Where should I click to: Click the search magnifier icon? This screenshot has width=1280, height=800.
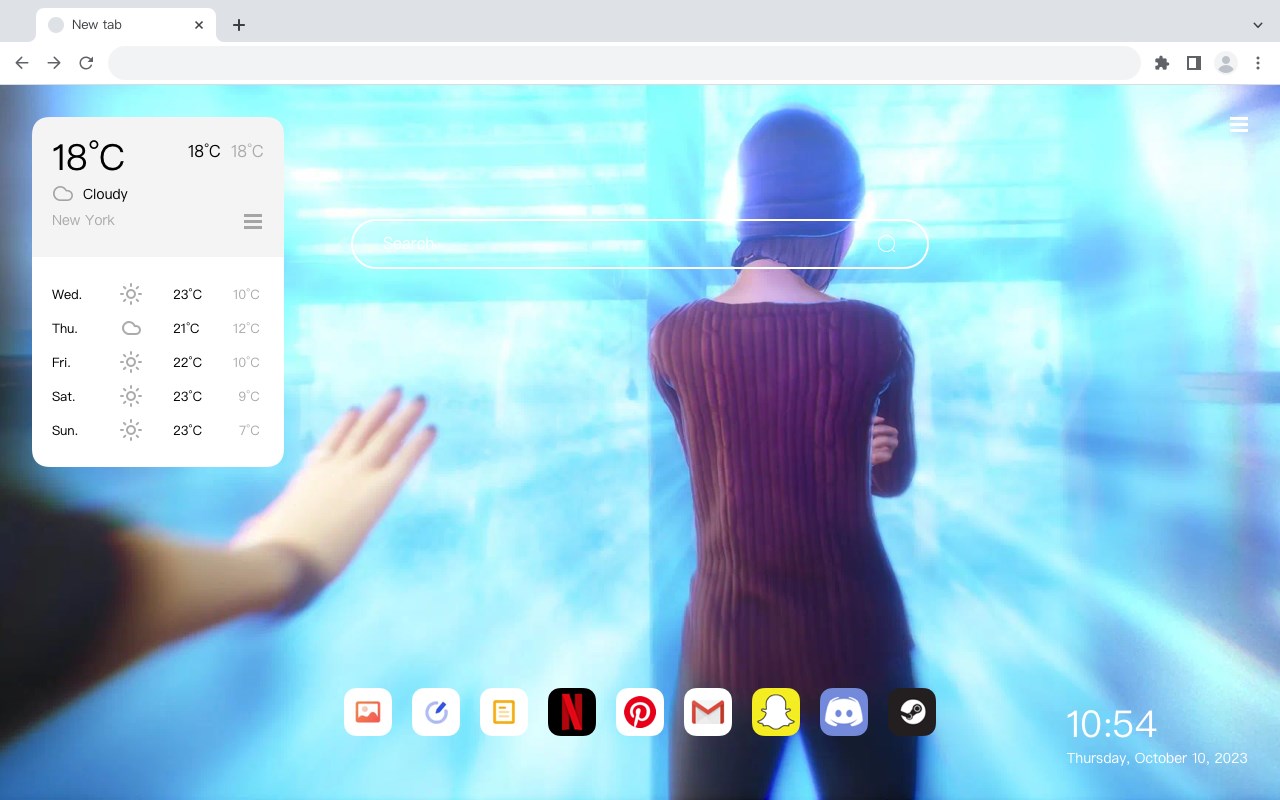coord(887,244)
